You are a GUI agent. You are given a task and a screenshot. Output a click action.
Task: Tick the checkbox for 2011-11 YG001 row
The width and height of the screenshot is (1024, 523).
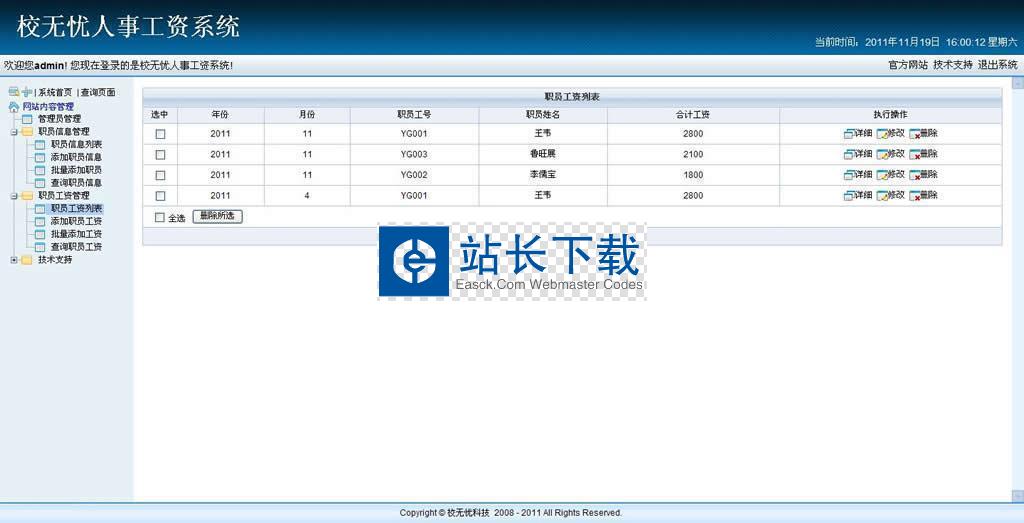click(160, 134)
